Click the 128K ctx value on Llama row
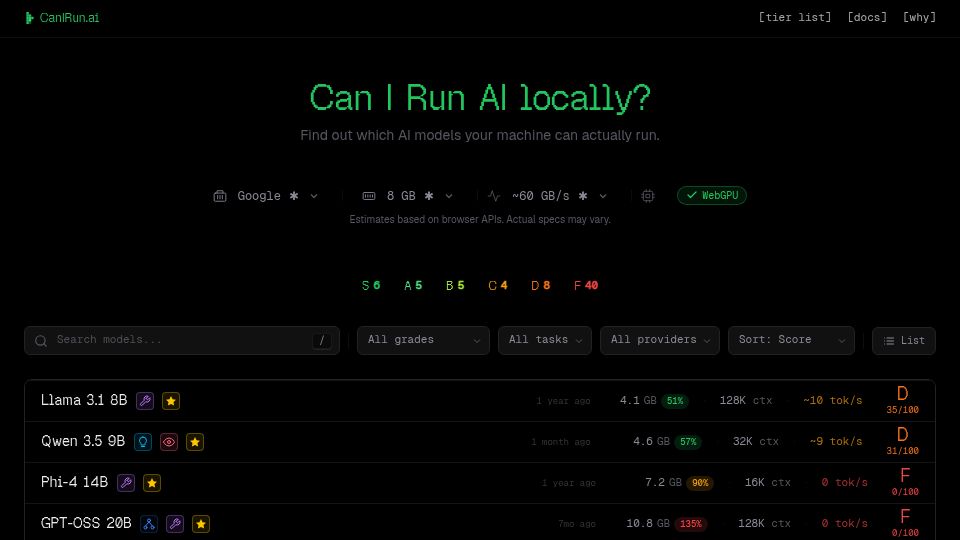This screenshot has height=540, width=960. pyautogui.click(x=746, y=400)
